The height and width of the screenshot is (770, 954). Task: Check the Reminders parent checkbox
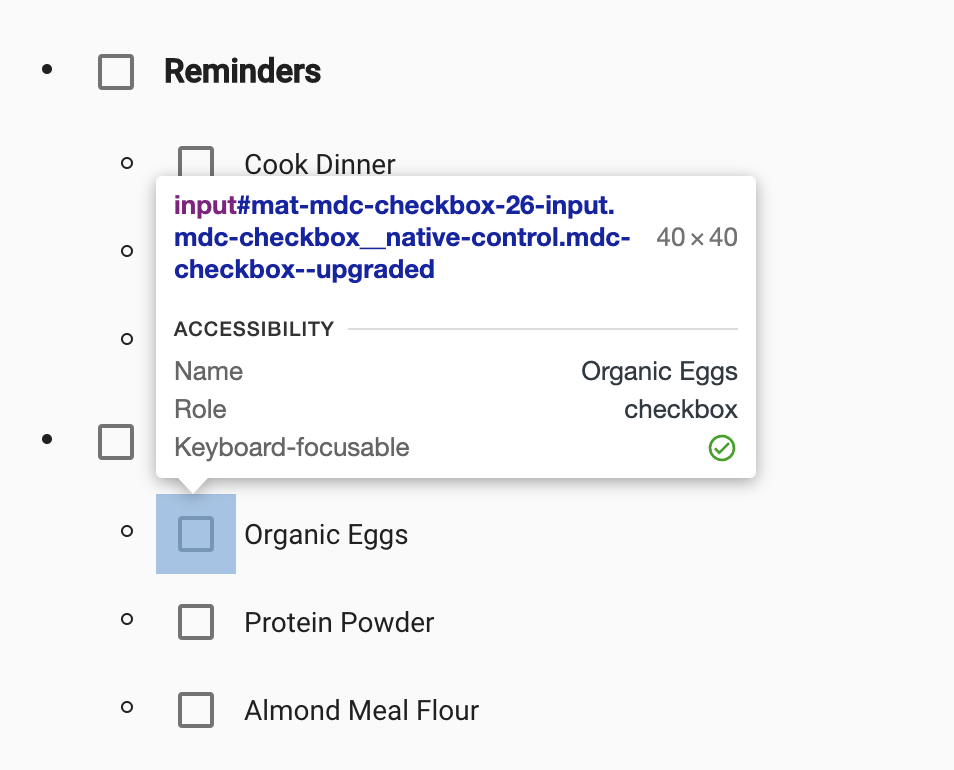coord(116,72)
